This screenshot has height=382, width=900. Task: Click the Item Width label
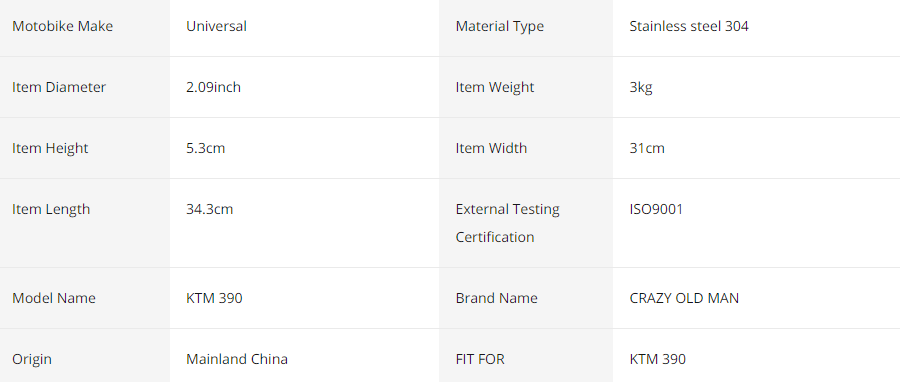491,148
